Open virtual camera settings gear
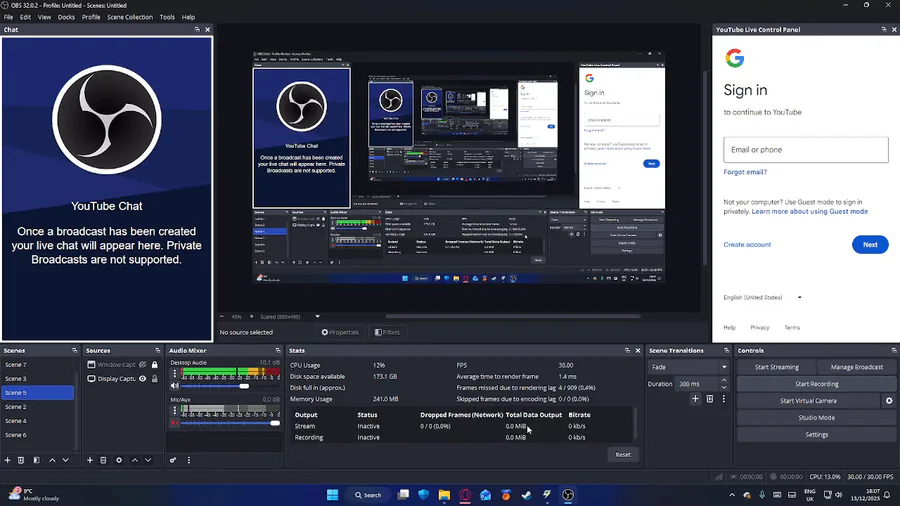The height and width of the screenshot is (506, 900). click(888, 401)
